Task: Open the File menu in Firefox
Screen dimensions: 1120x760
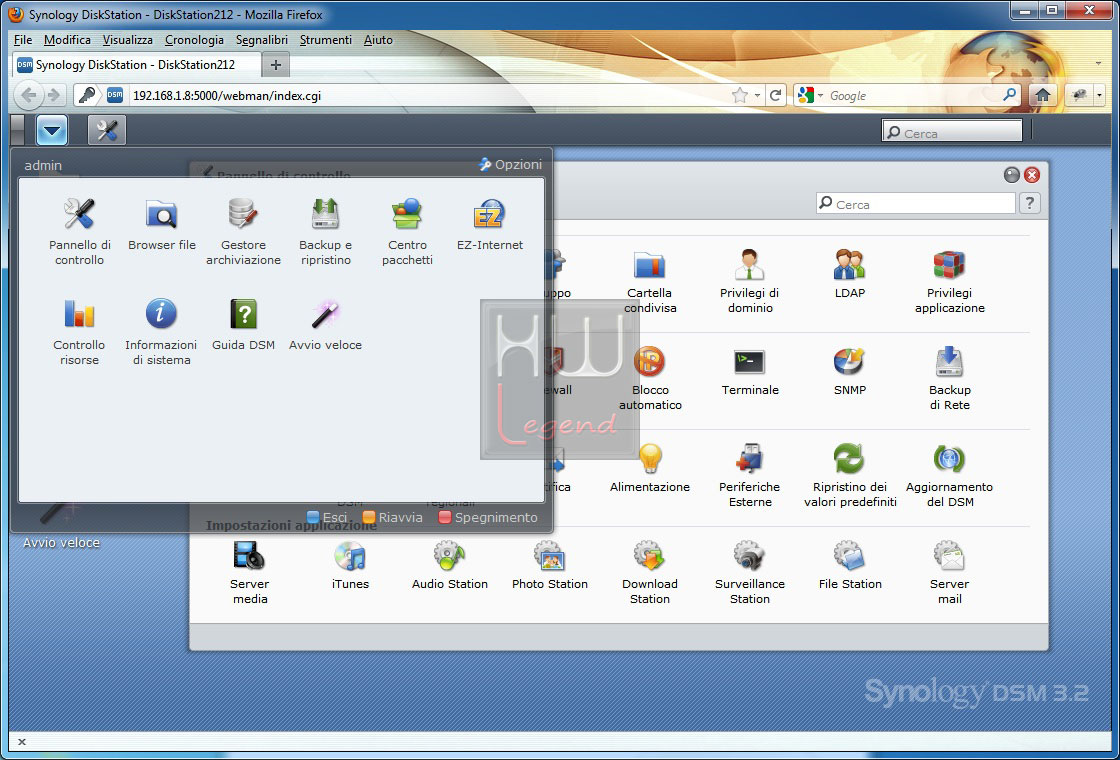Action: click(23, 40)
